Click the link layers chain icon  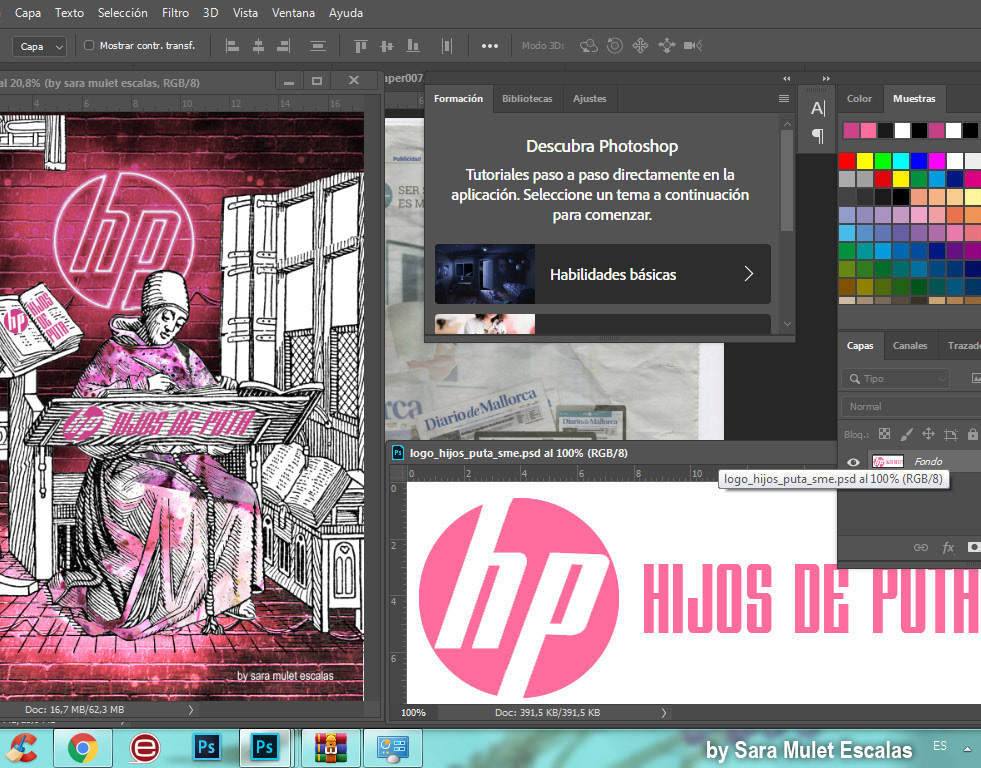pyautogui.click(x=921, y=547)
